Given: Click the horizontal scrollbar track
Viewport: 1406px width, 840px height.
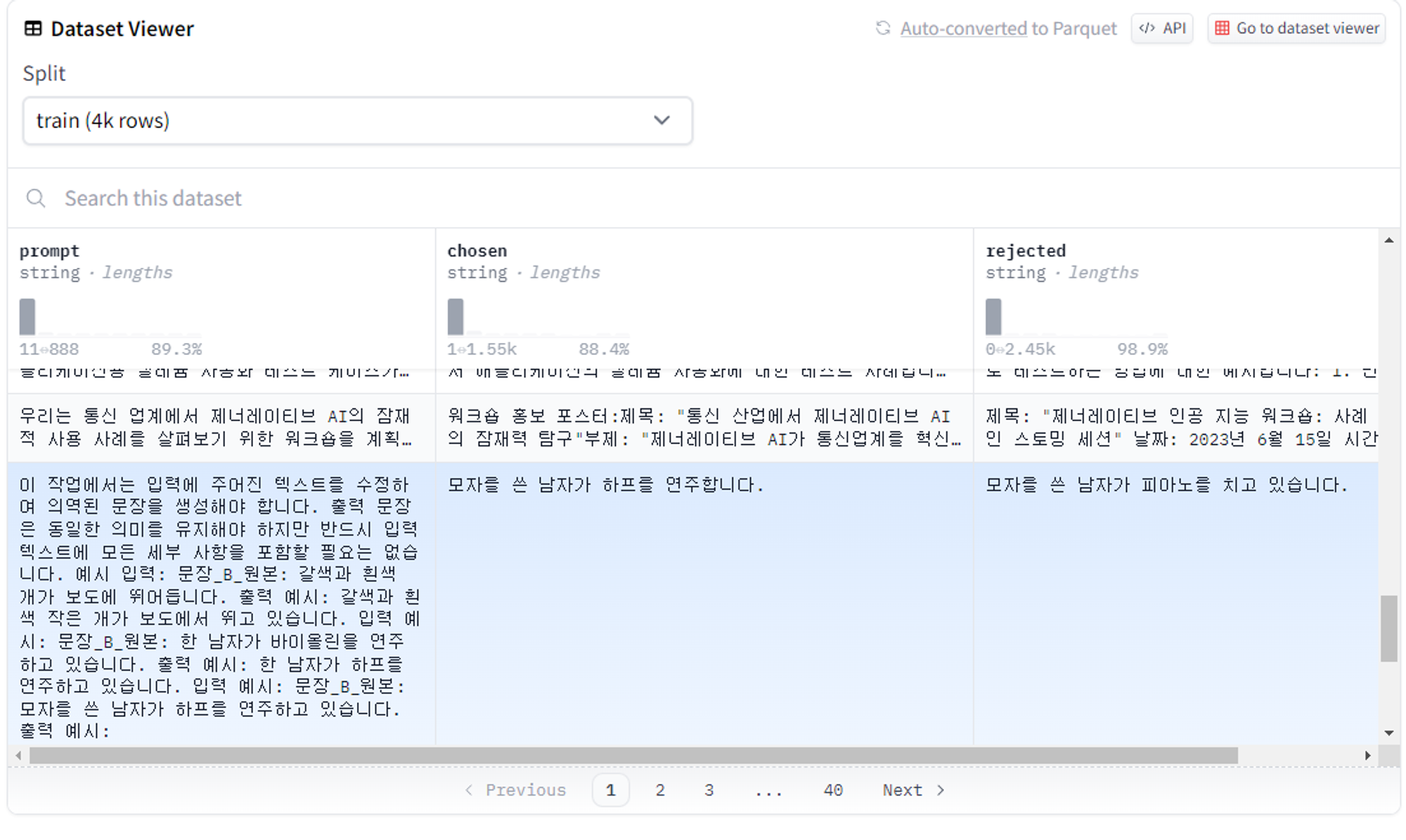Looking at the screenshot, I should click(x=1301, y=756).
